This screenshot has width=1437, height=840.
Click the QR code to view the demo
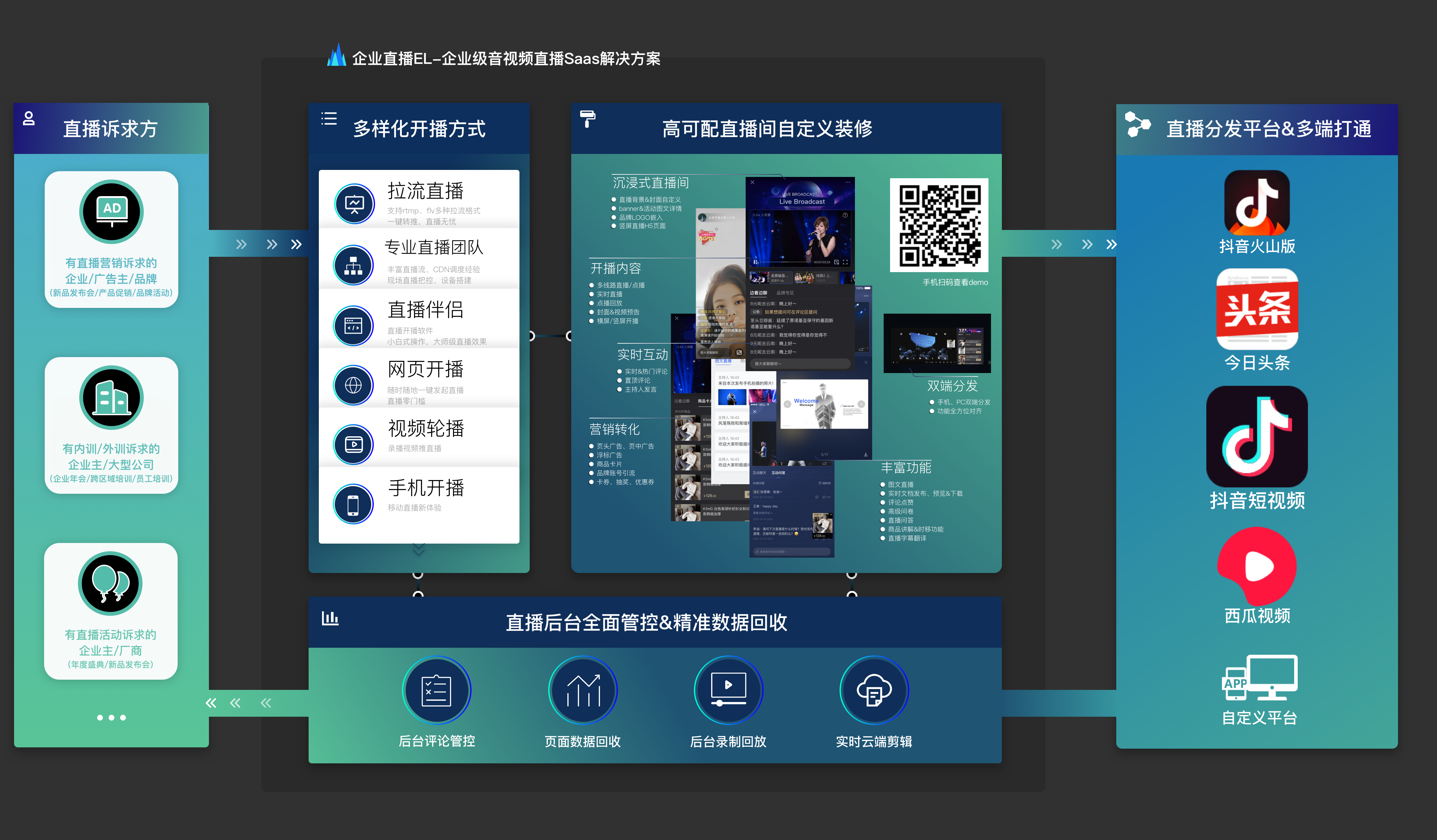[939, 225]
